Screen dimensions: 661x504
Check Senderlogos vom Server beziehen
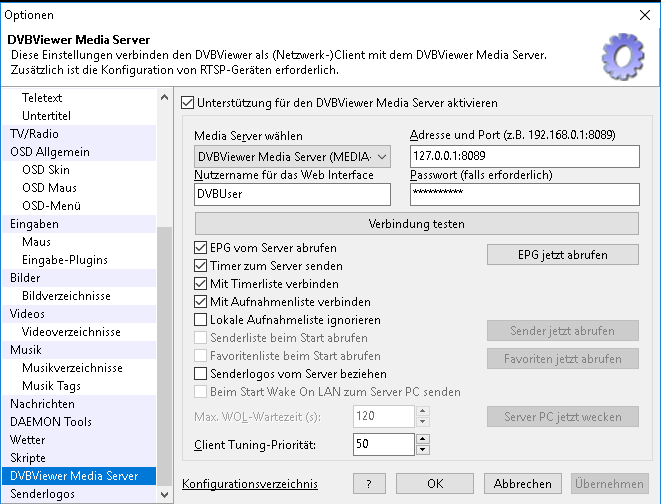[201, 373]
